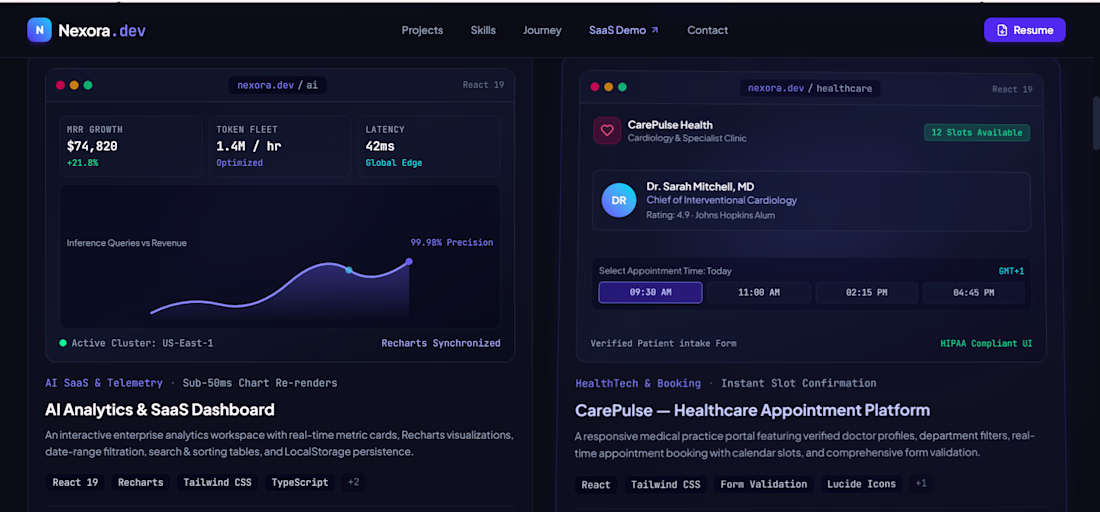The width and height of the screenshot is (1100, 512).
Task: Click Verified Patient intake Form text
Action: pos(664,344)
